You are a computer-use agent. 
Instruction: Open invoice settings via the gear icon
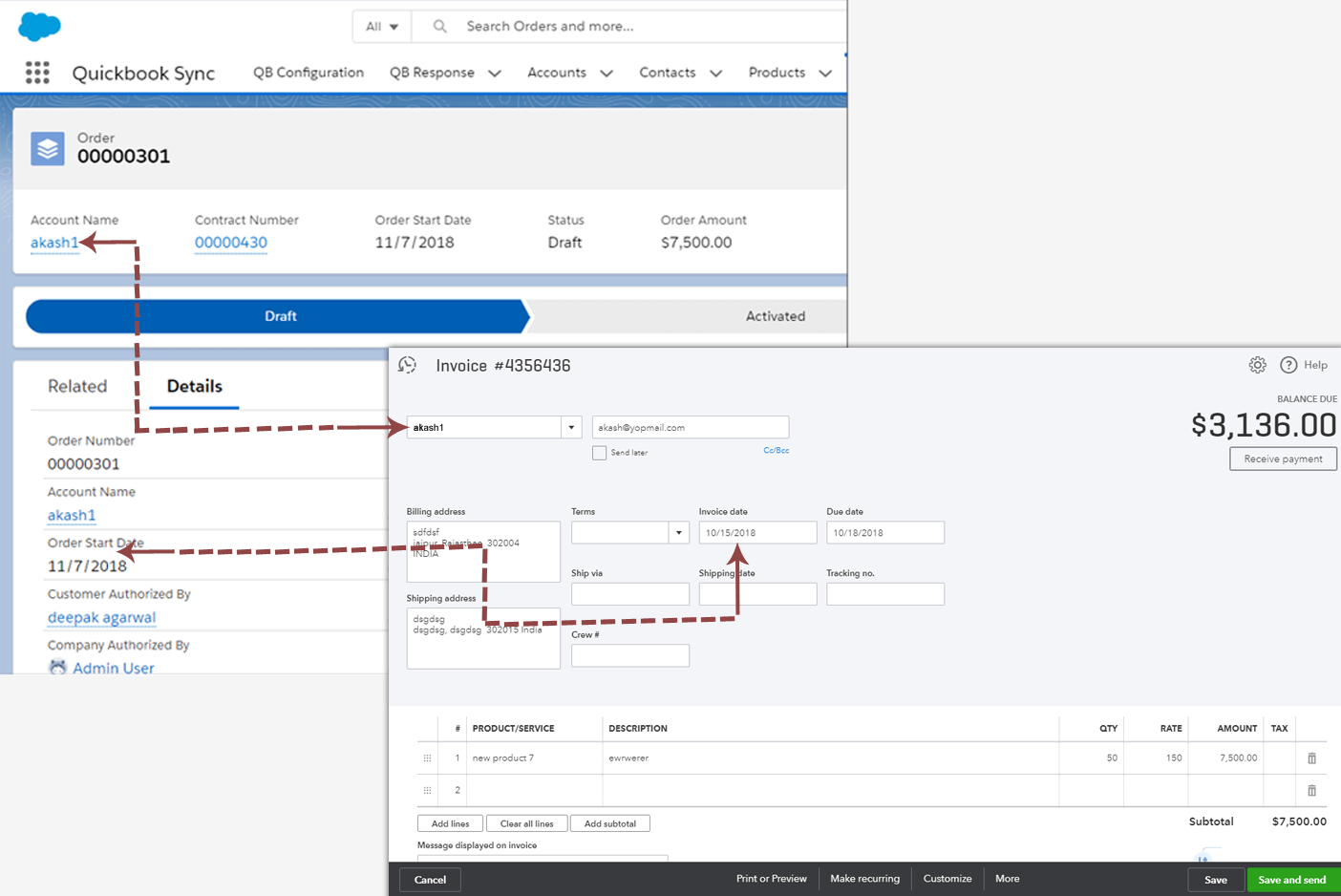1257,364
